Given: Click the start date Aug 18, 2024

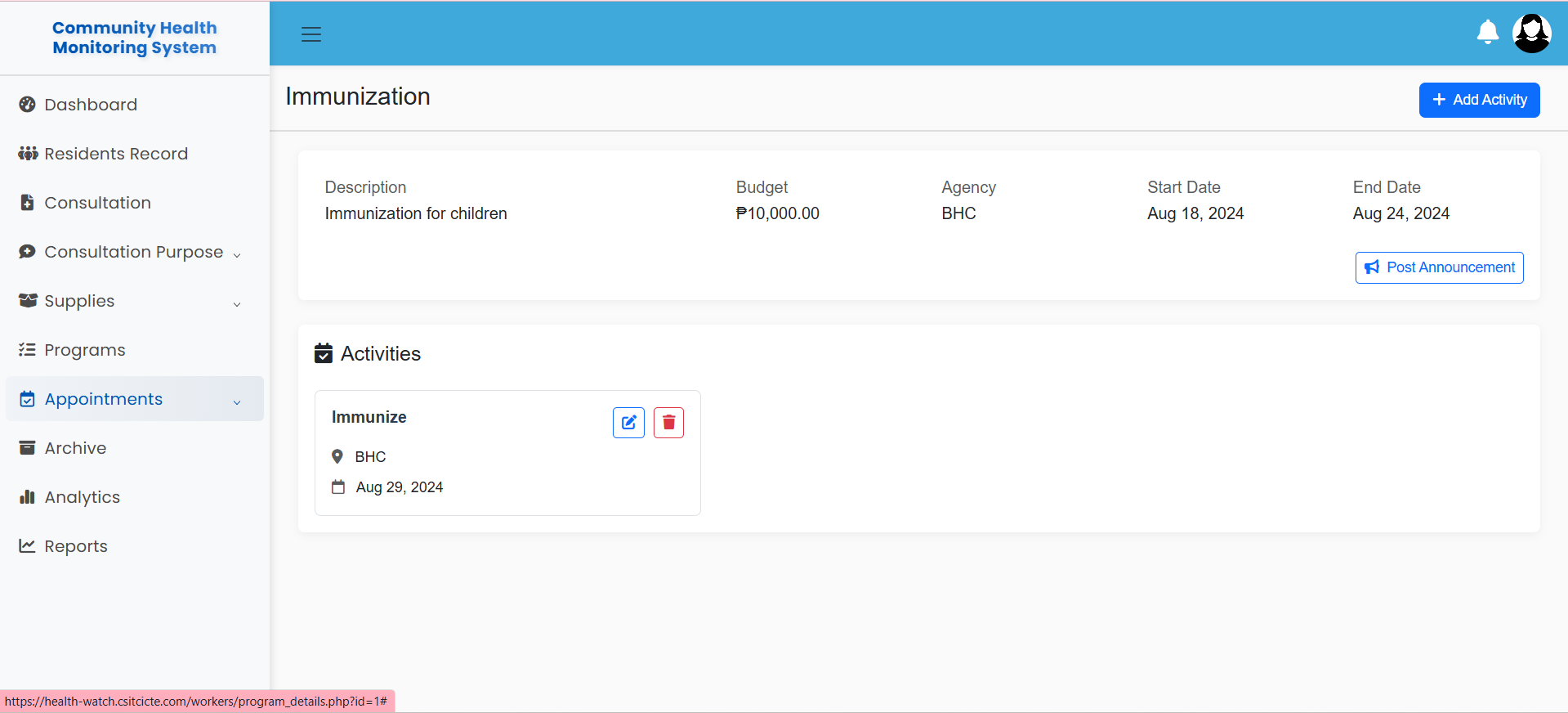Looking at the screenshot, I should coord(1195,213).
